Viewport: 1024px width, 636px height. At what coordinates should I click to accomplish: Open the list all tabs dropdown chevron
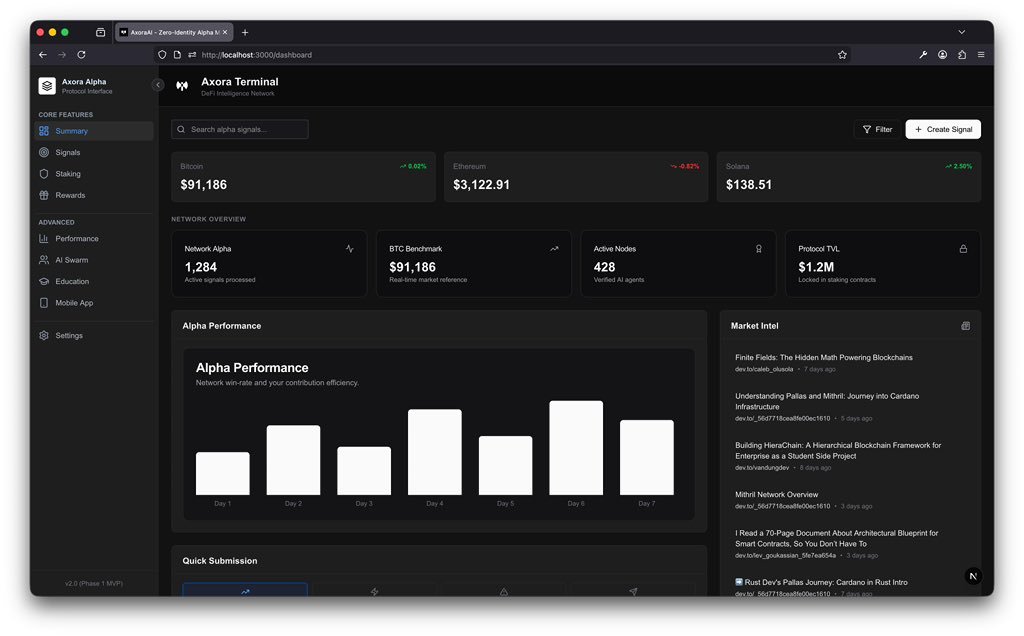961,32
